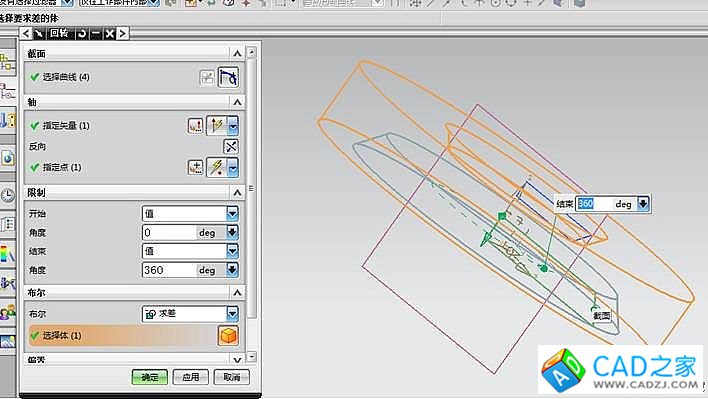Click the orange select body cube icon

(x=228, y=336)
